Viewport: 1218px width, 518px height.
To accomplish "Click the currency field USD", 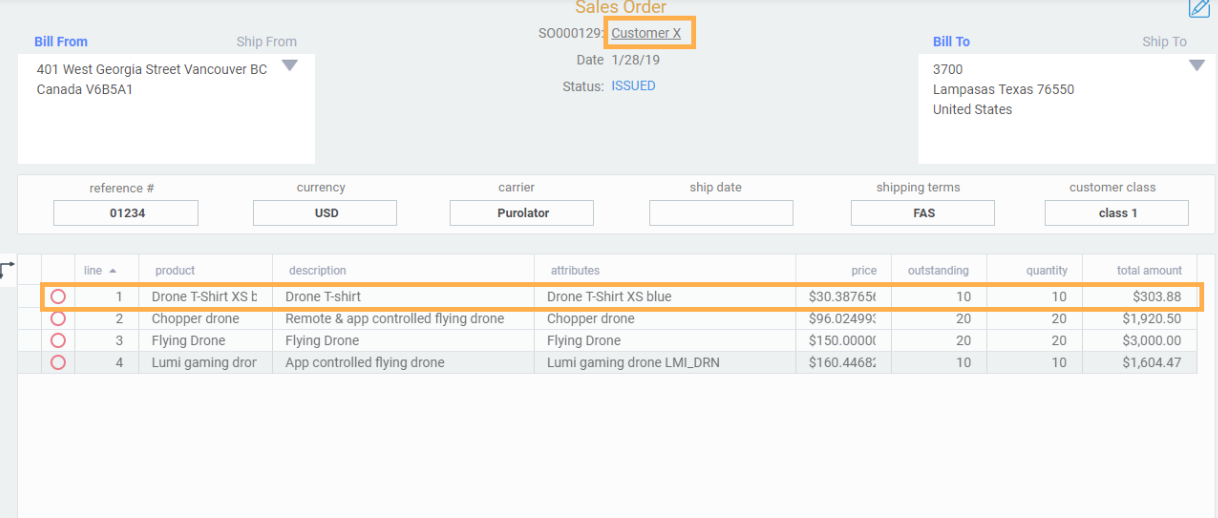I will [x=325, y=213].
